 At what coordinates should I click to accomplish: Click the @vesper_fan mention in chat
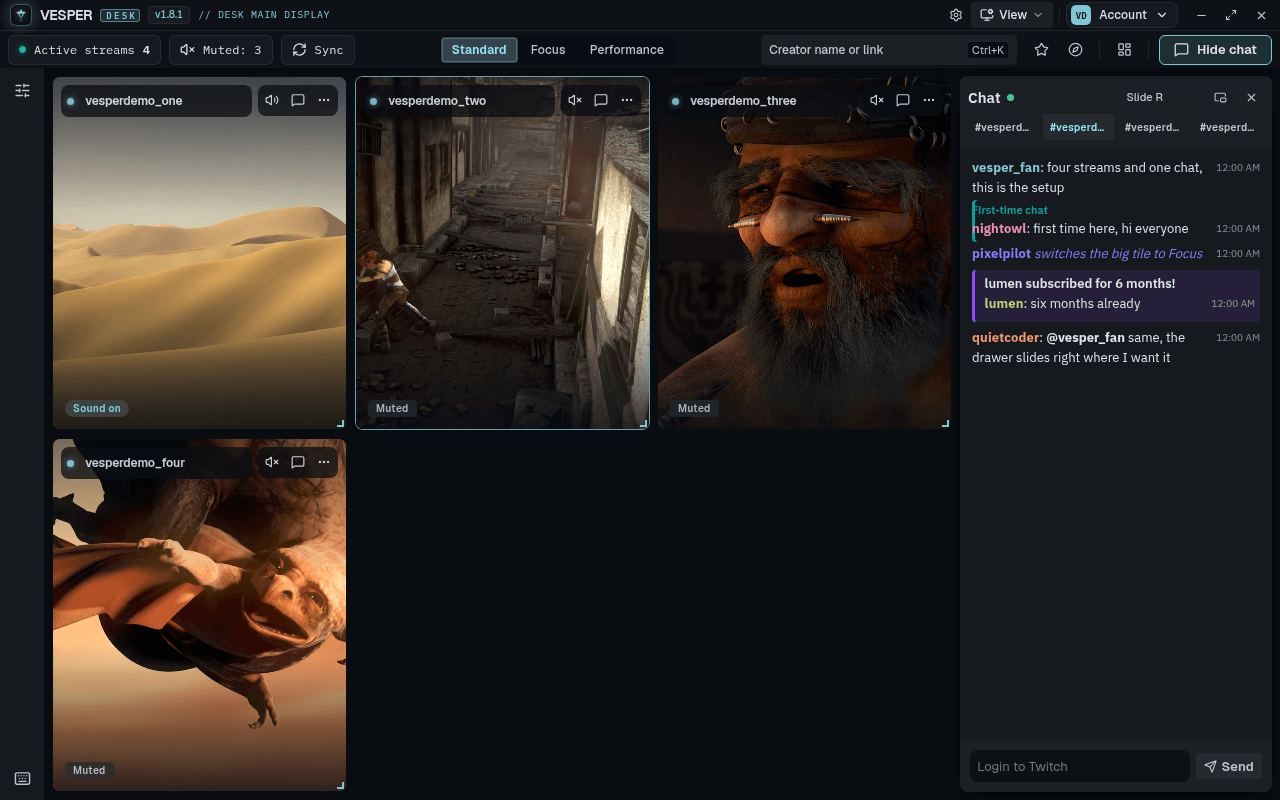click(1085, 338)
